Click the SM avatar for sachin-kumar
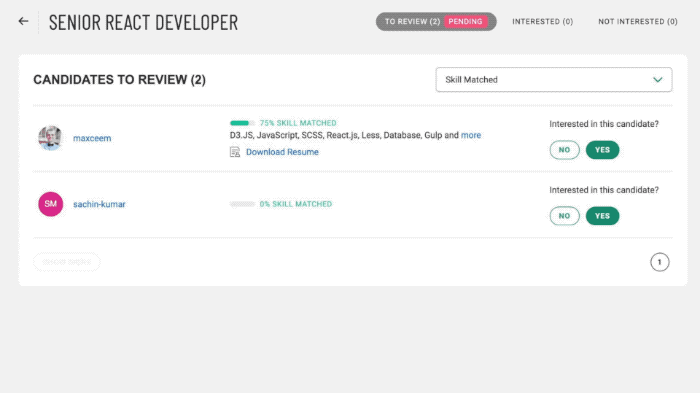The height and width of the screenshot is (393, 700). pyautogui.click(x=50, y=204)
